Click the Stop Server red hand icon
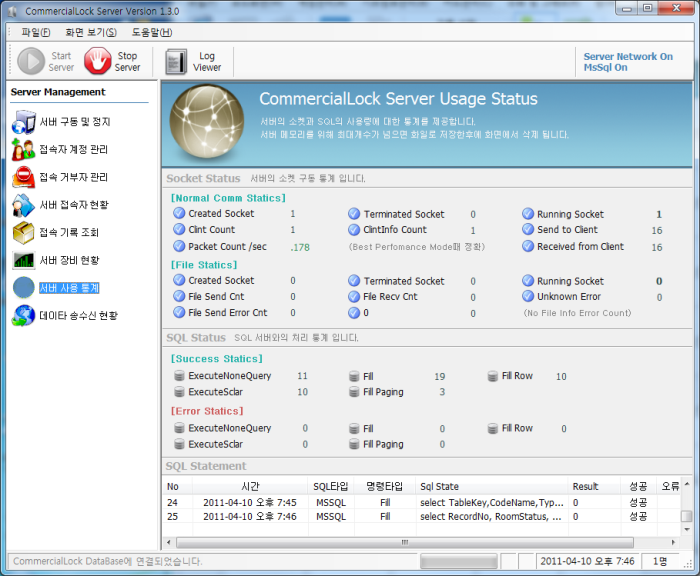The width and height of the screenshot is (700, 576). (97, 61)
